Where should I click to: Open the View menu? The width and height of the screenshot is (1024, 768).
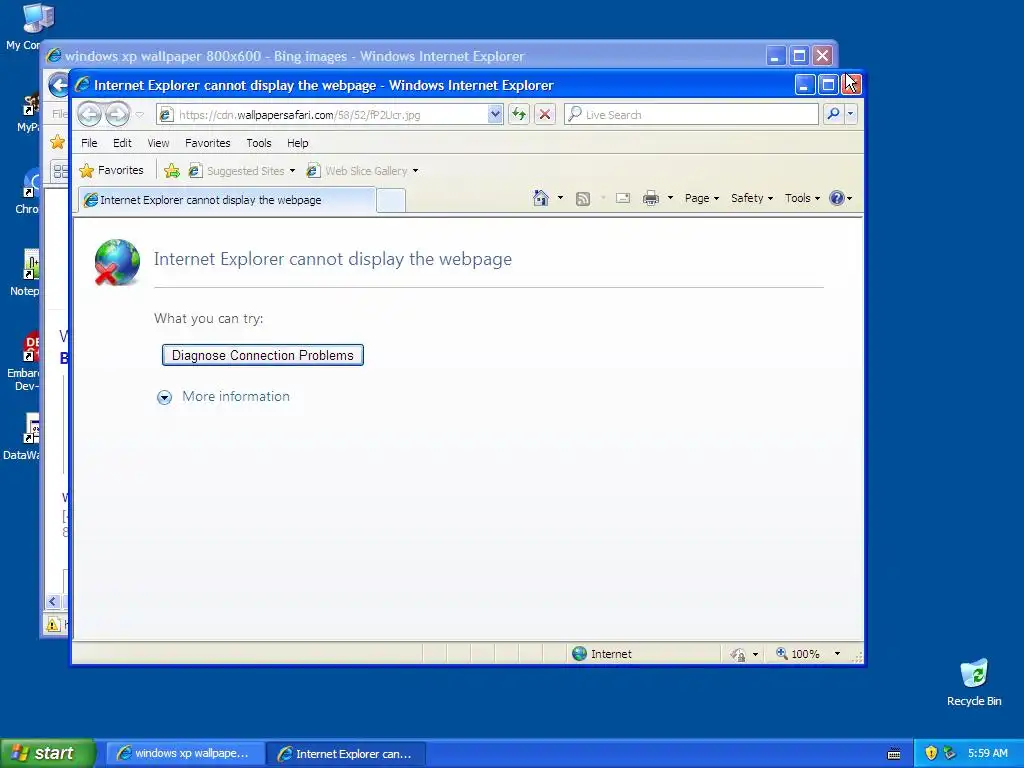pyautogui.click(x=158, y=143)
